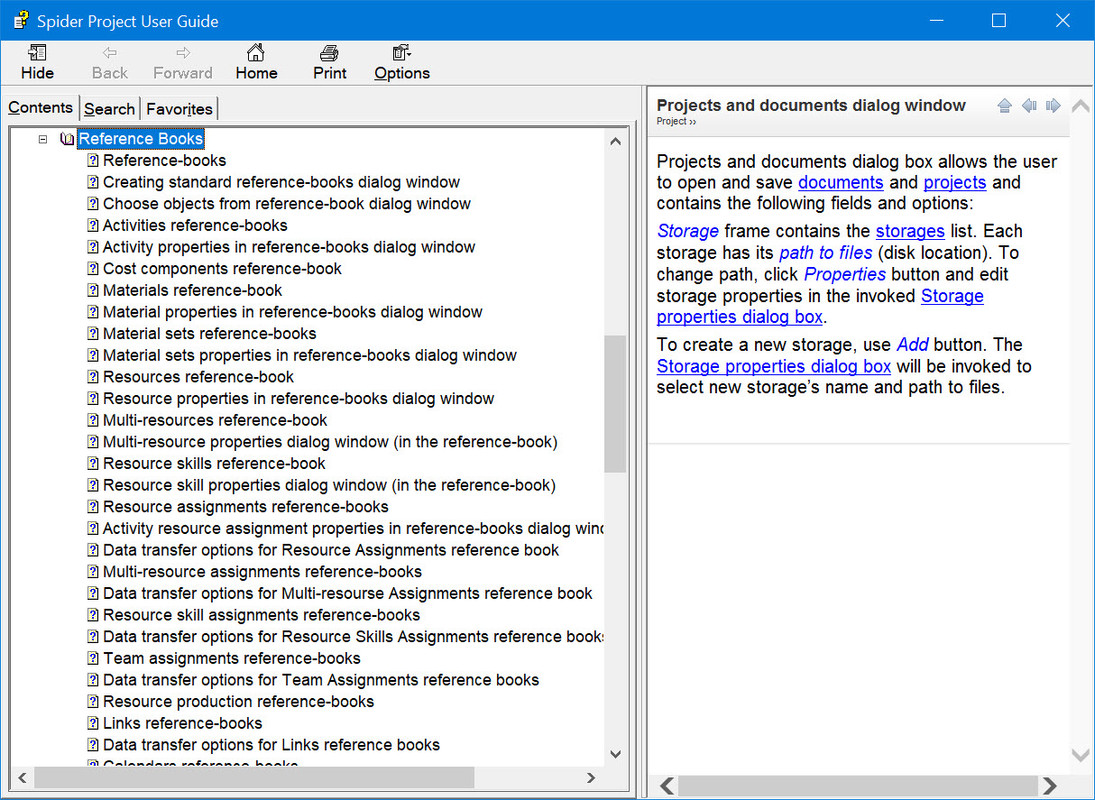
Task: Click topic icon beside Resource production reference-books
Action: 93,702
